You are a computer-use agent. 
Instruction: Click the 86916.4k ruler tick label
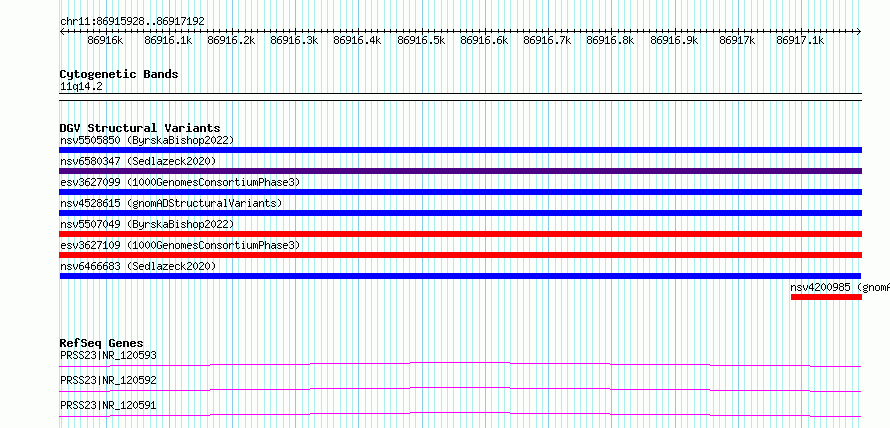pos(358,40)
